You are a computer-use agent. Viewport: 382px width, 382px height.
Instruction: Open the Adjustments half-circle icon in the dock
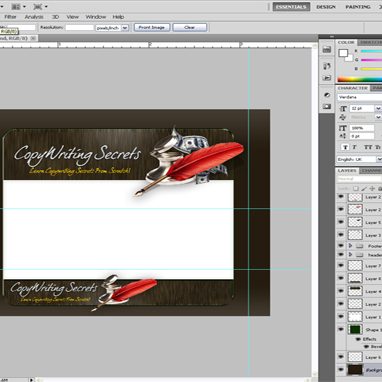[x=327, y=95]
